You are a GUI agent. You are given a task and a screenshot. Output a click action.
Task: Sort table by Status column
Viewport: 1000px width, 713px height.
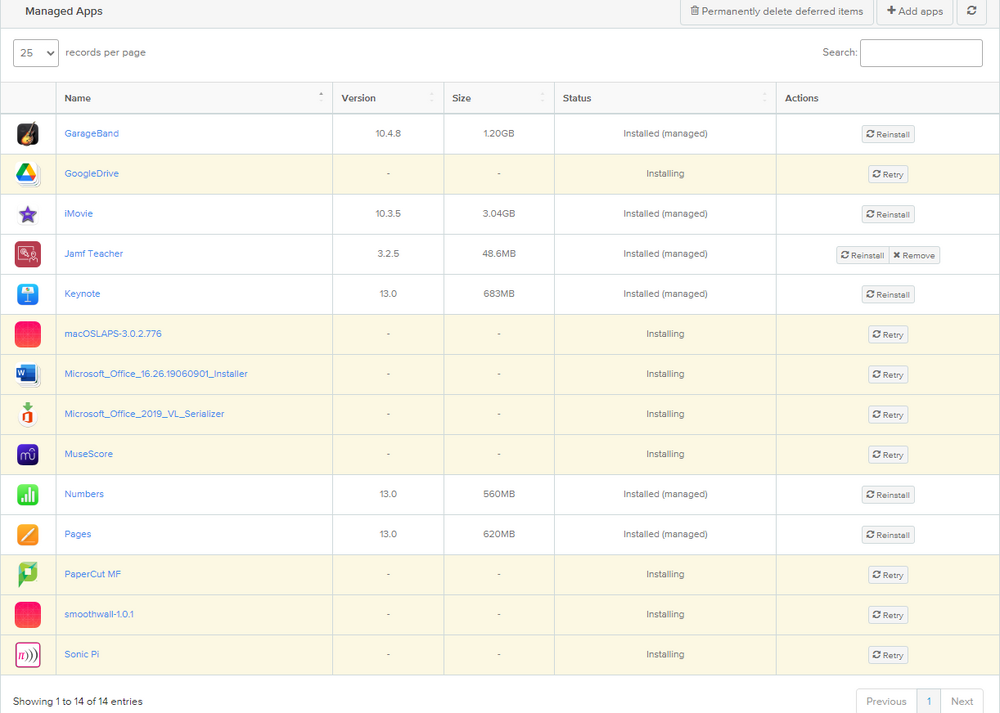(x=665, y=98)
